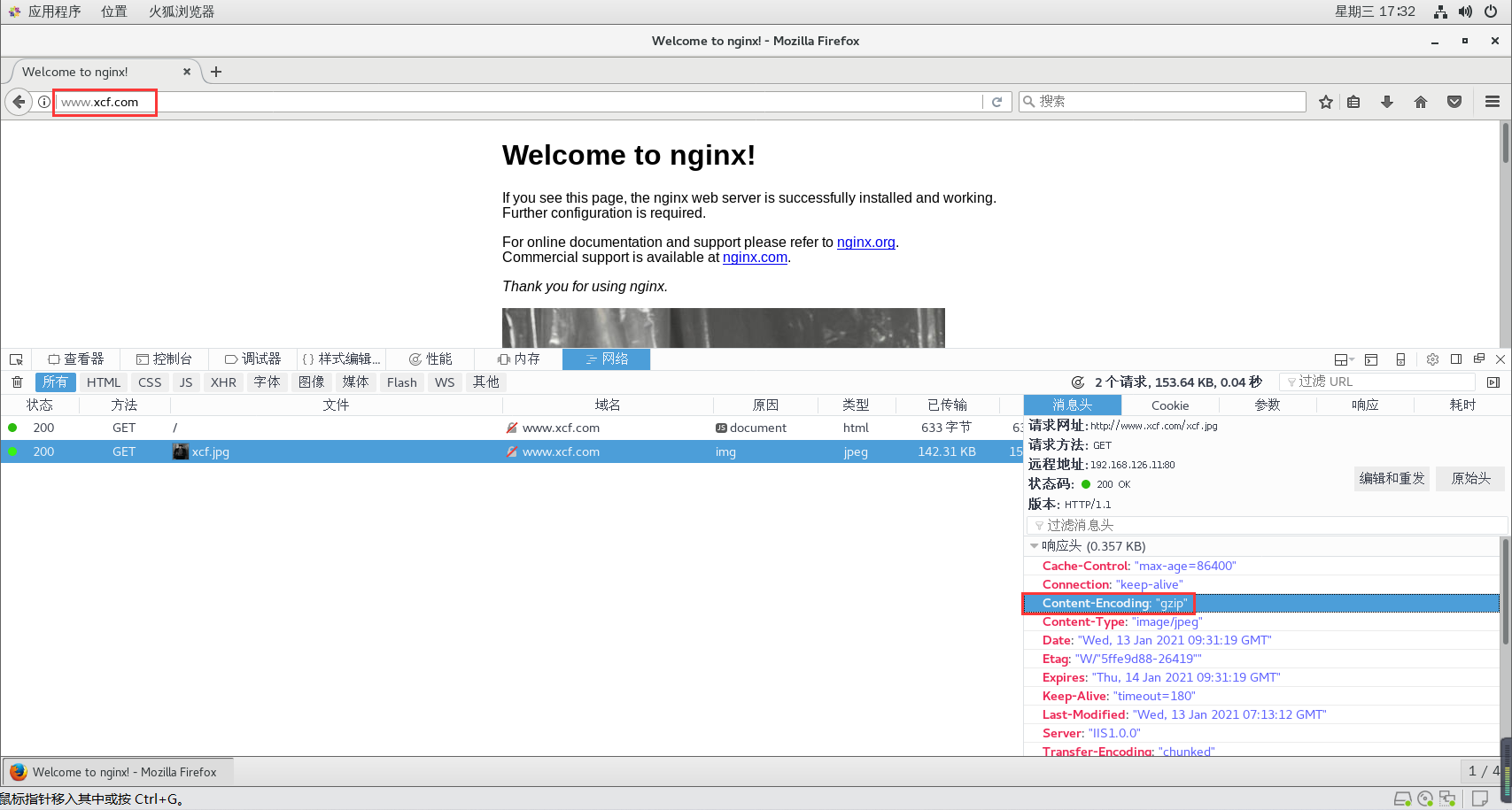Open the 响应 response details tab
1512x810 pixels.
(x=1365, y=405)
